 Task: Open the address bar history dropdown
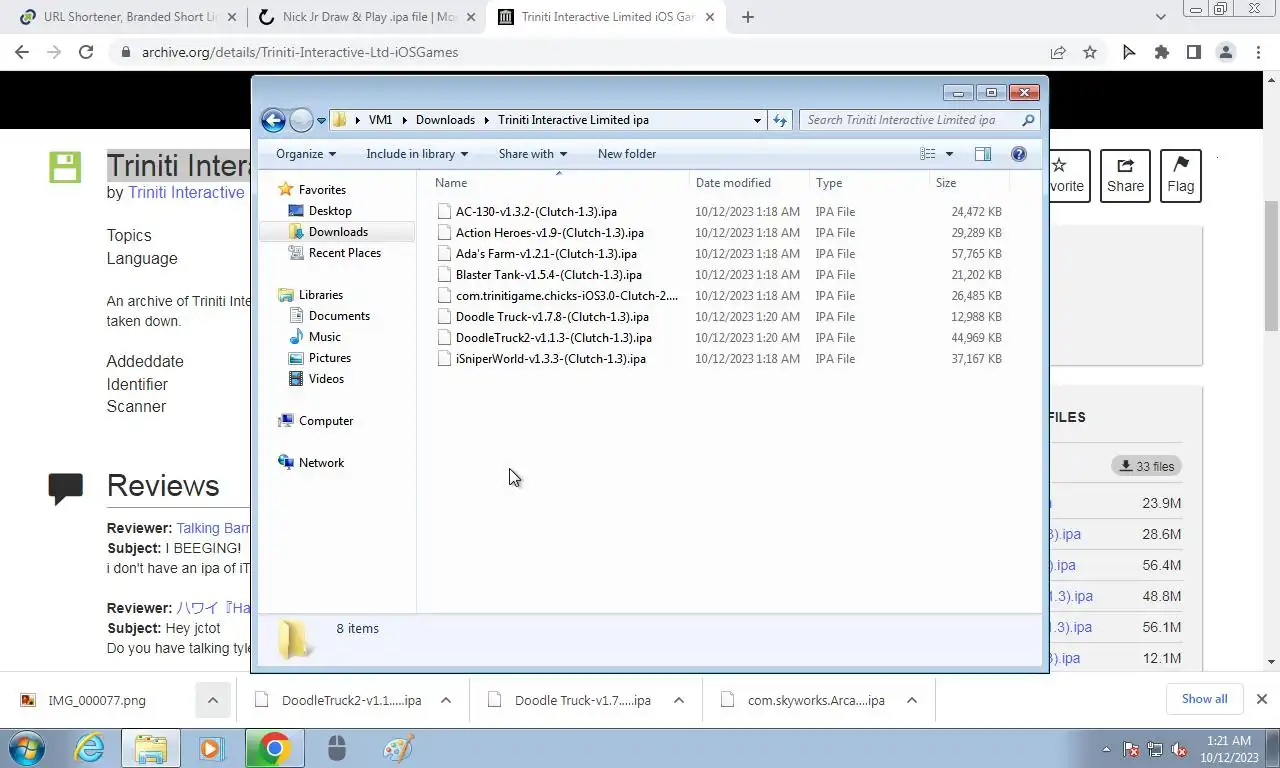pyautogui.click(x=757, y=120)
